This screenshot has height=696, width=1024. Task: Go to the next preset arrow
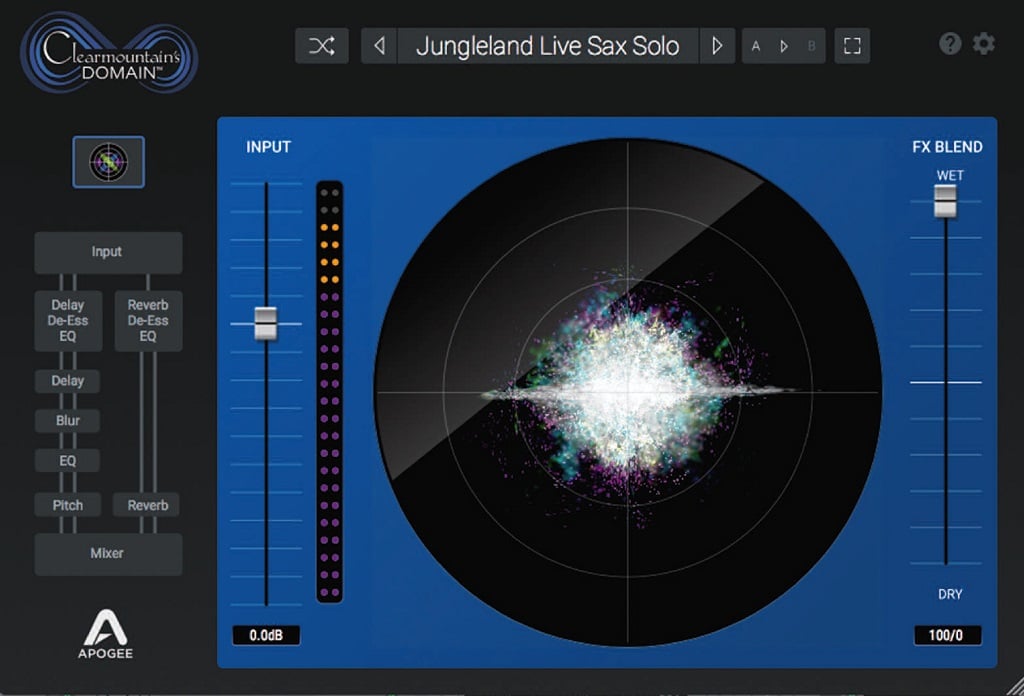[717, 46]
